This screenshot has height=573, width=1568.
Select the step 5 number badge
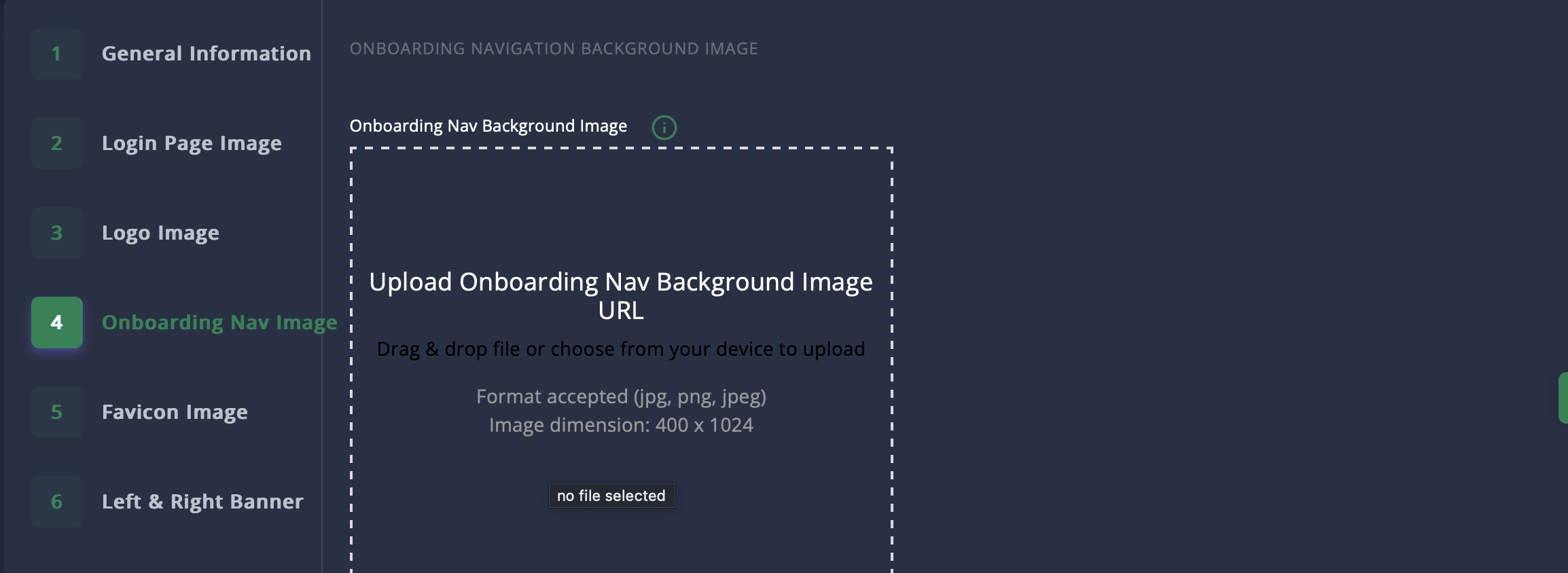[57, 412]
